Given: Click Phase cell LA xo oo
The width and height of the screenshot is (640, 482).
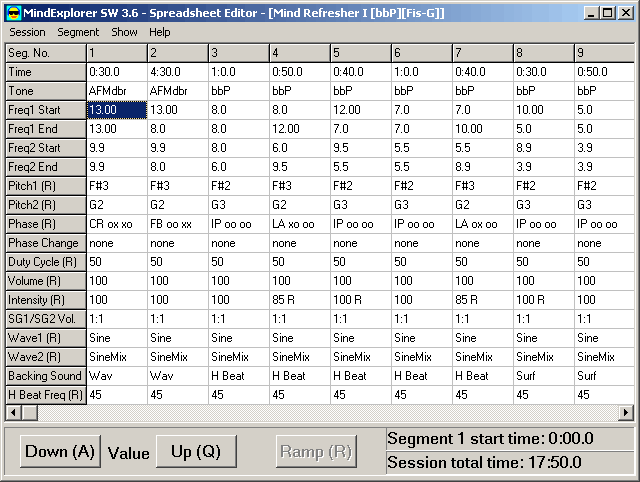Looking at the screenshot, I should tap(300, 224).
